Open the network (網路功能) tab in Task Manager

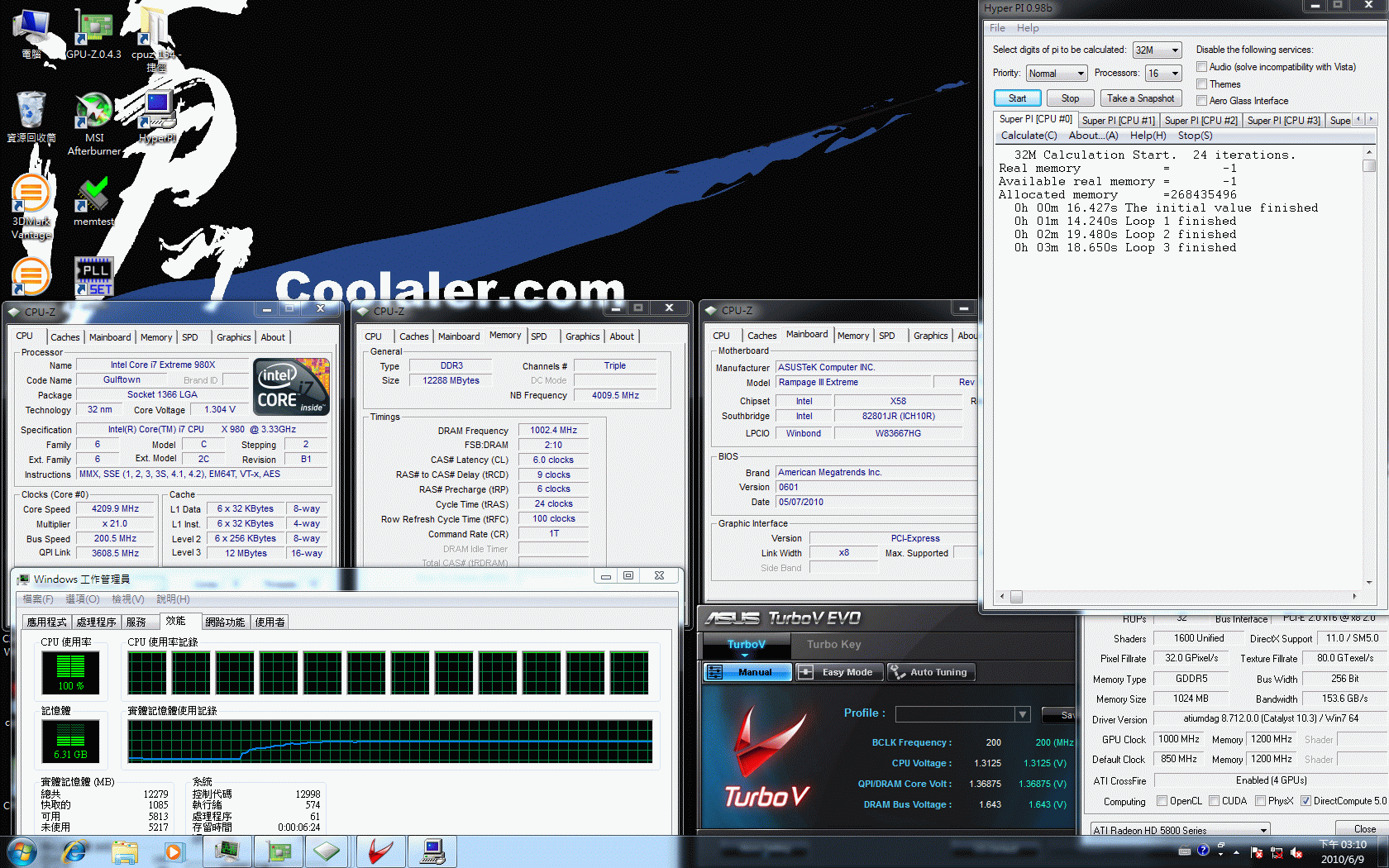pos(225,622)
